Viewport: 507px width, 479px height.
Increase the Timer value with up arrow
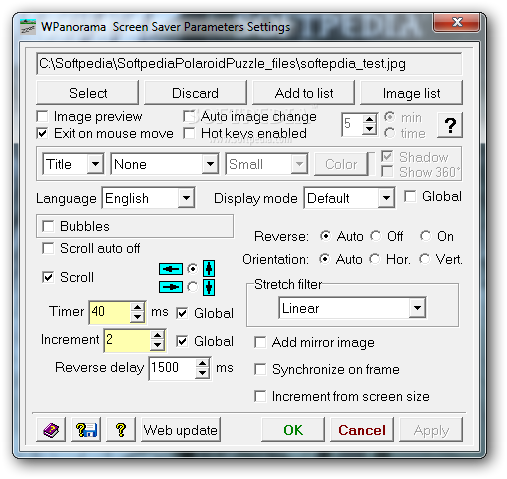click(137, 307)
